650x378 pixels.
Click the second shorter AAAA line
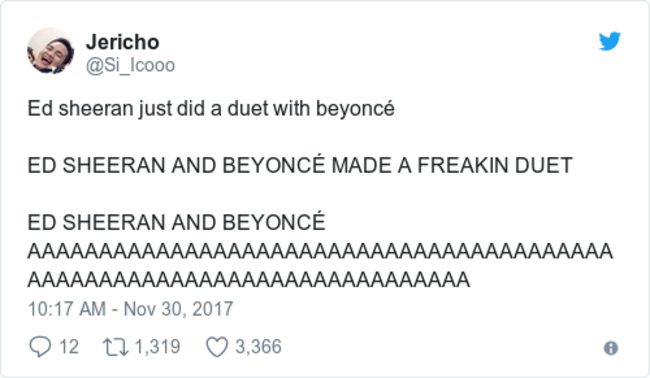tap(249, 280)
